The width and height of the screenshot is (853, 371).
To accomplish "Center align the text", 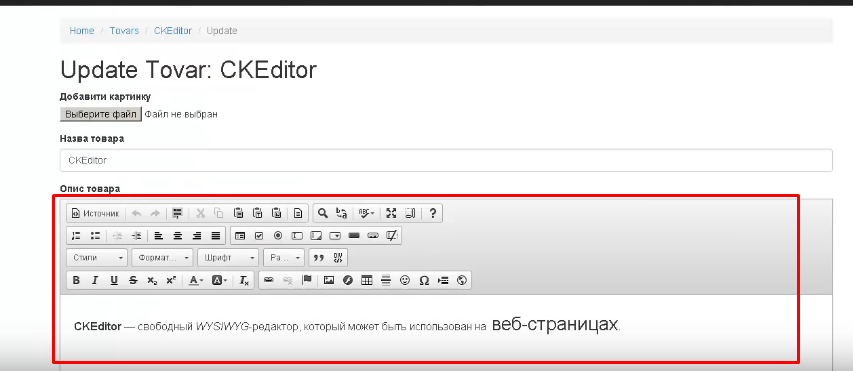I will pos(177,236).
